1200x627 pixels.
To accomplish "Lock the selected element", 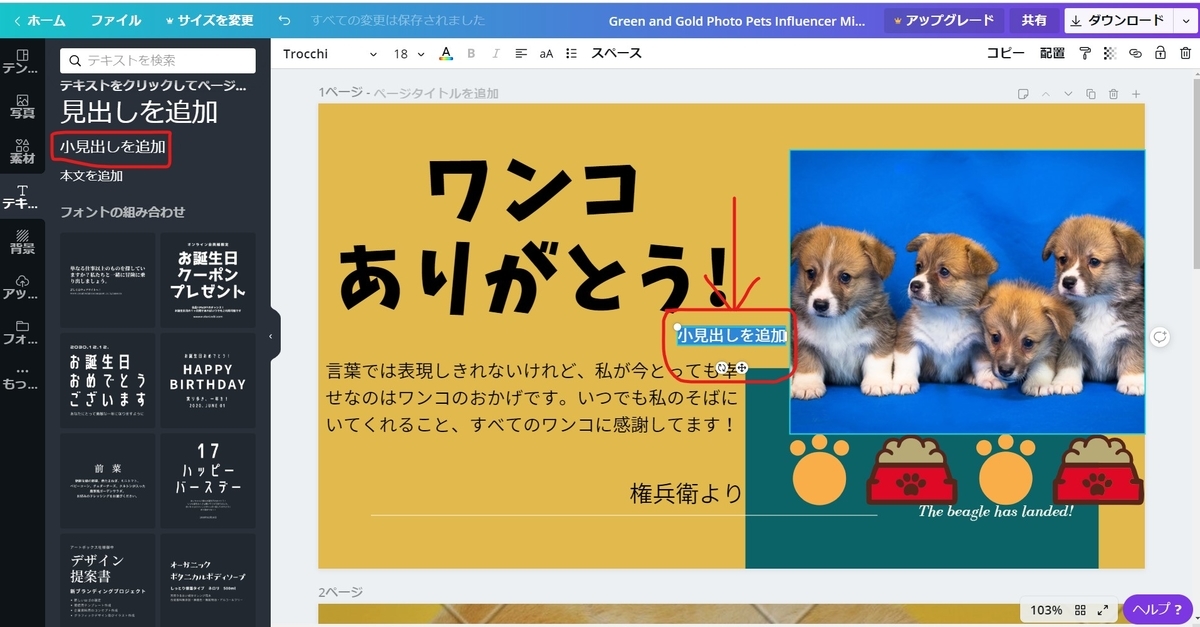I will click(1160, 53).
